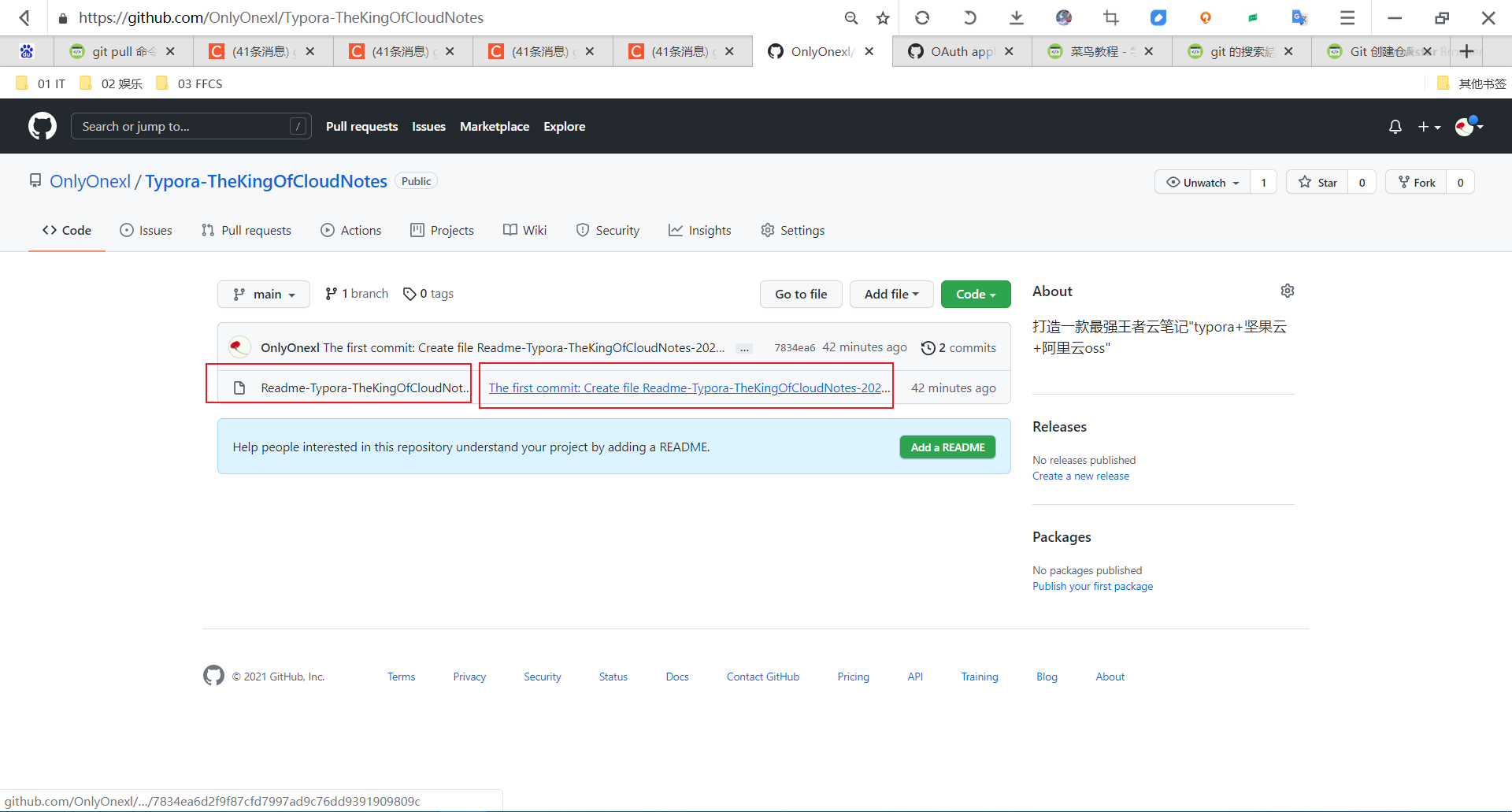
Task: Open the notifications bell
Action: tap(1395, 127)
